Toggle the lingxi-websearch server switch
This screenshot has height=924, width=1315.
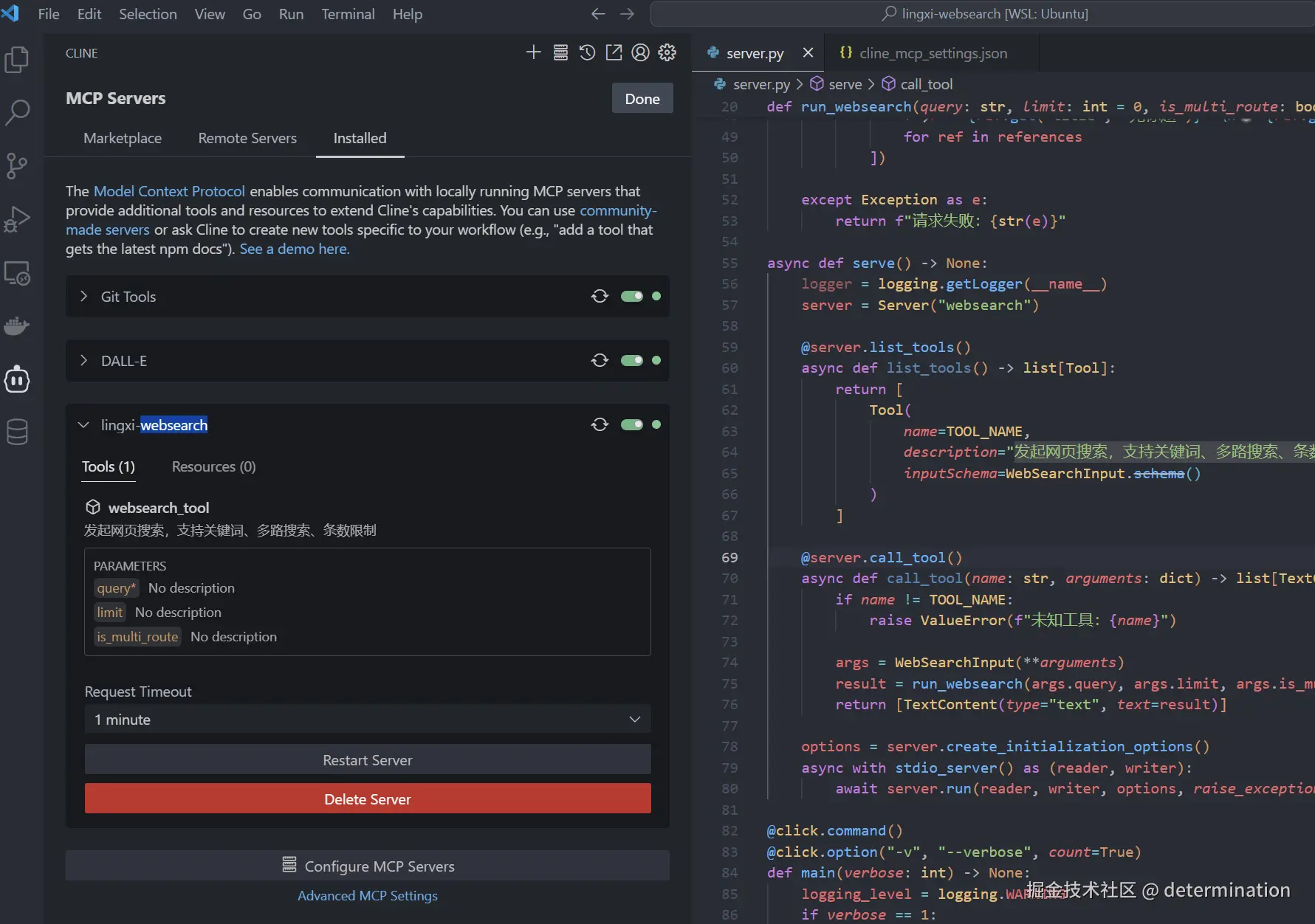pyautogui.click(x=632, y=424)
